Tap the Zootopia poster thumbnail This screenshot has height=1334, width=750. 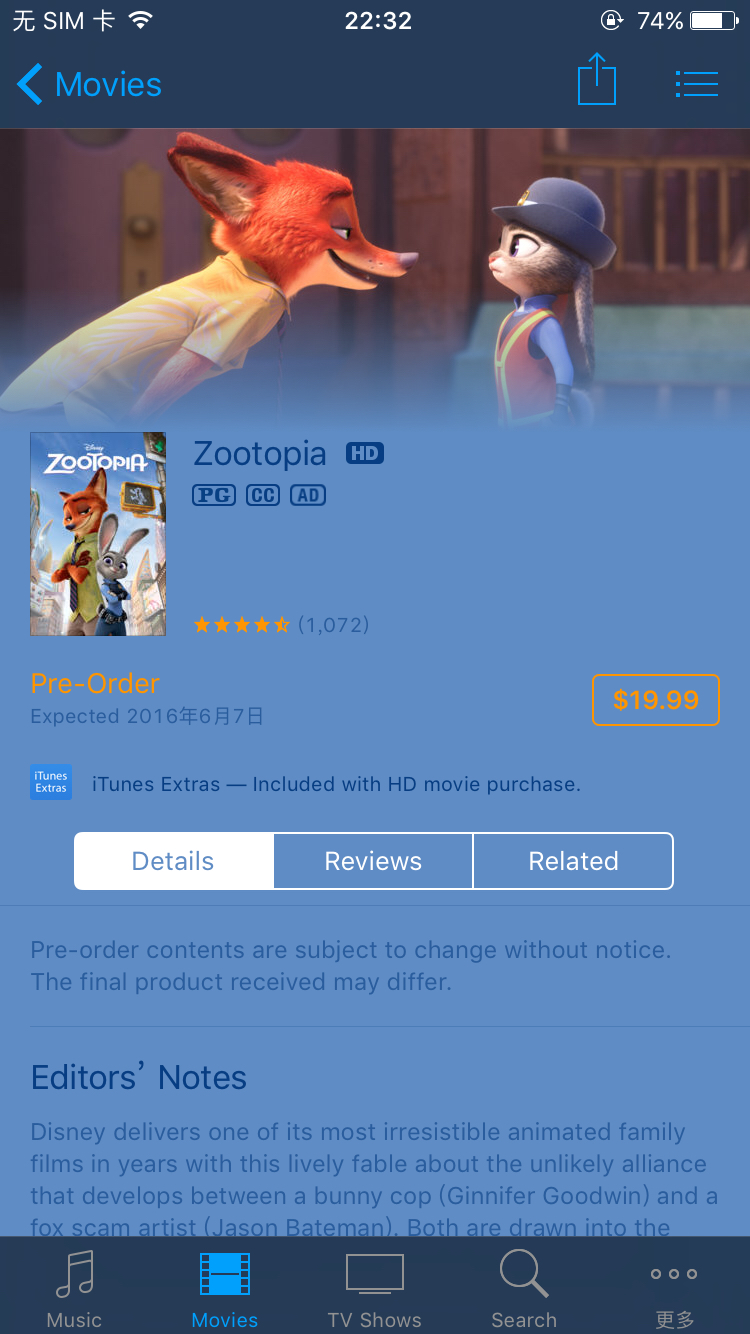tap(98, 534)
